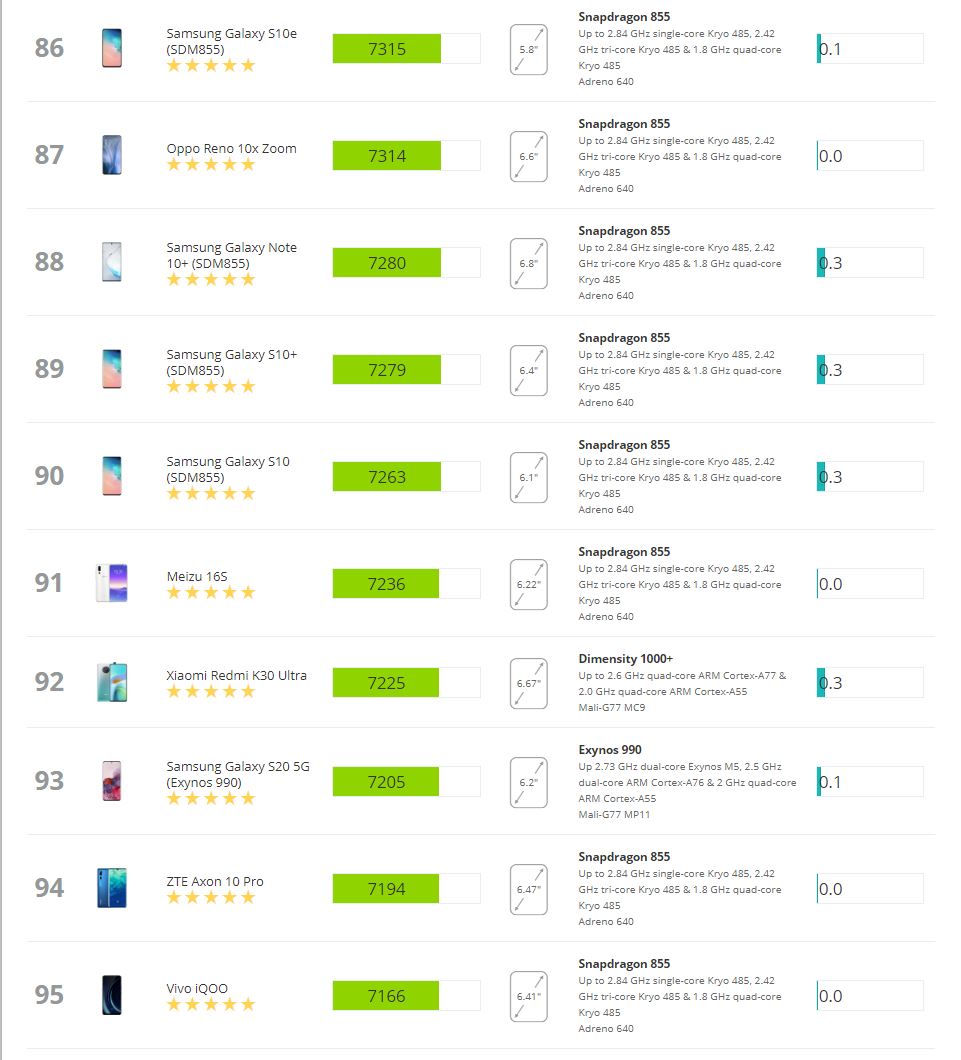
Task: Click the 7315 score bar
Action: click(406, 49)
